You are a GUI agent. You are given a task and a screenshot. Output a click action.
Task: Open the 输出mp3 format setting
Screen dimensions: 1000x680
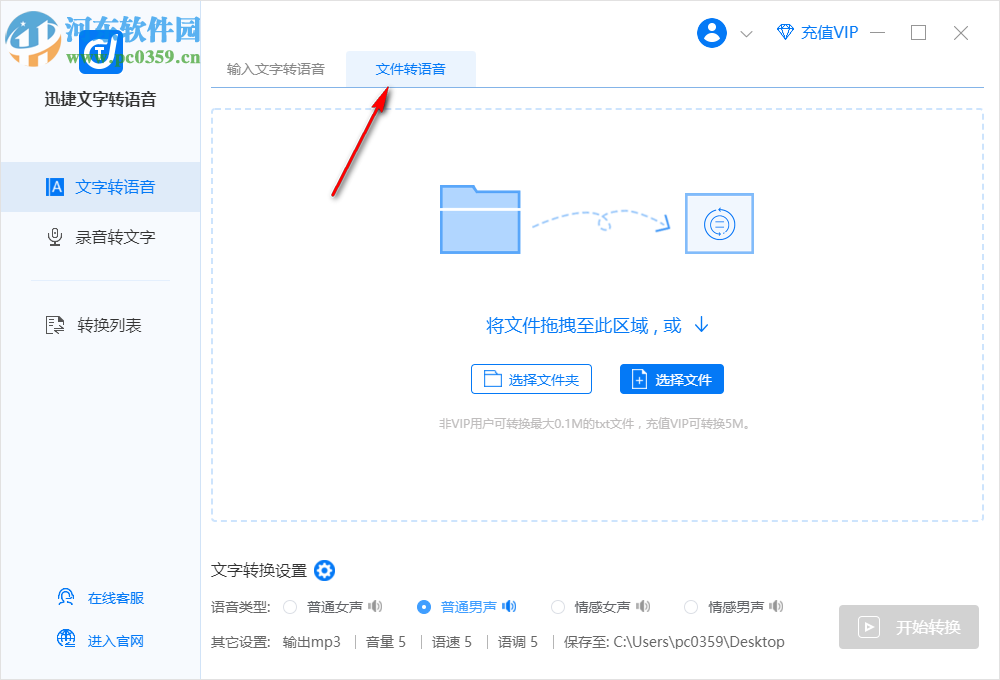313,642
